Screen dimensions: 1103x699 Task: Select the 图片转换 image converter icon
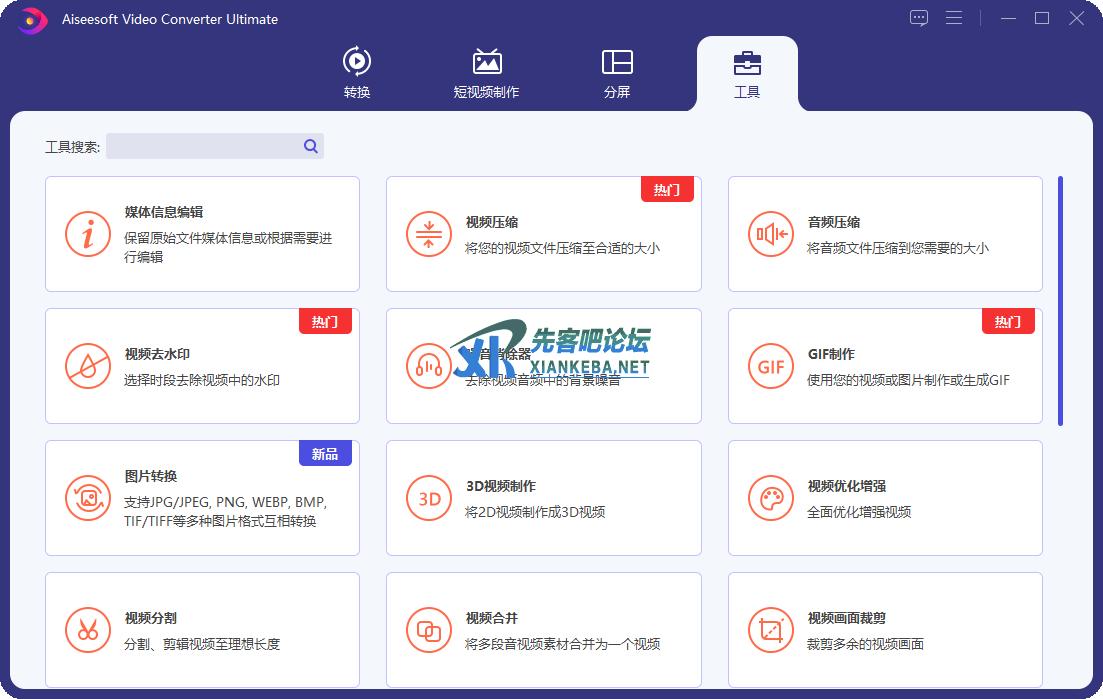88,499
